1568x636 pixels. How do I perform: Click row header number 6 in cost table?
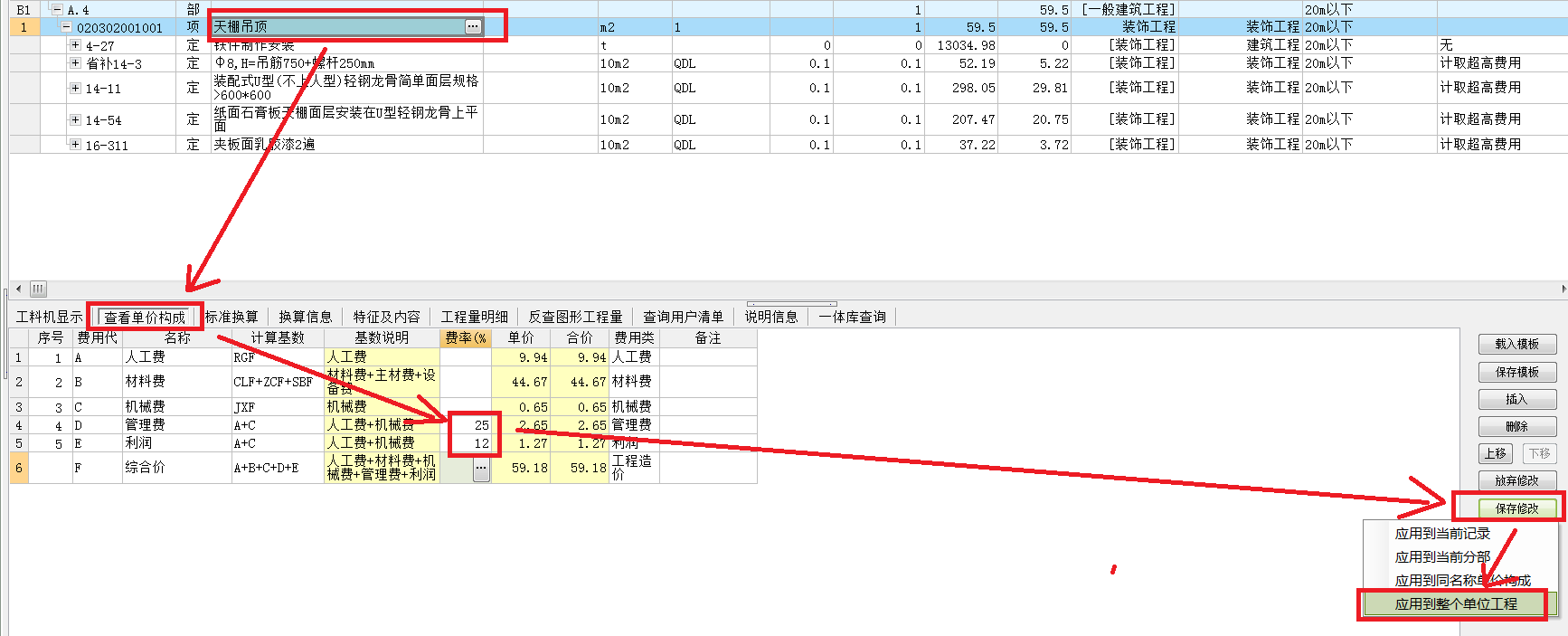tap(19, 468)
